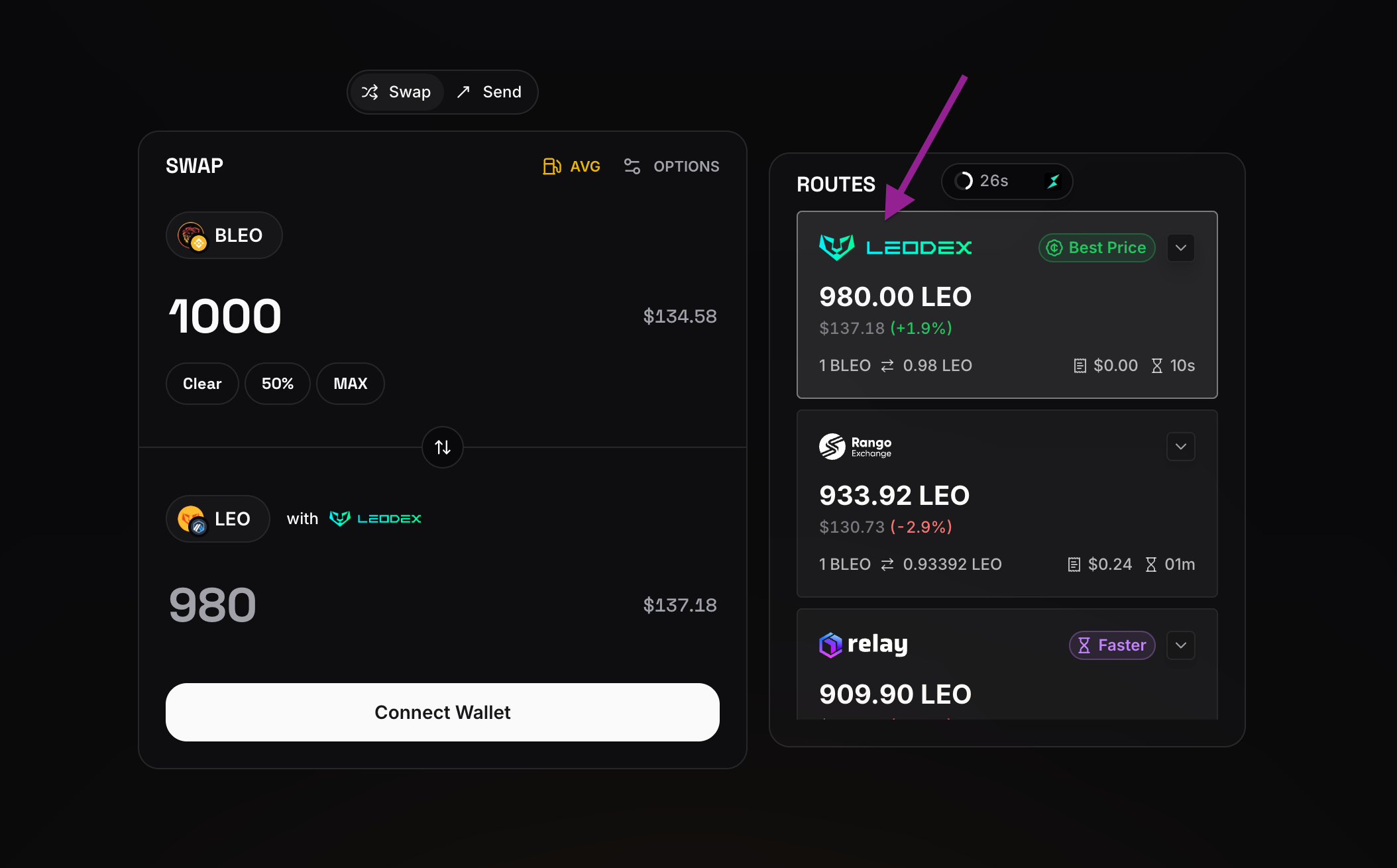Screen dimensions: 1397x868
Task: Select the Faster route badge
Action: pyautogui.click(x=1112, y=645)
